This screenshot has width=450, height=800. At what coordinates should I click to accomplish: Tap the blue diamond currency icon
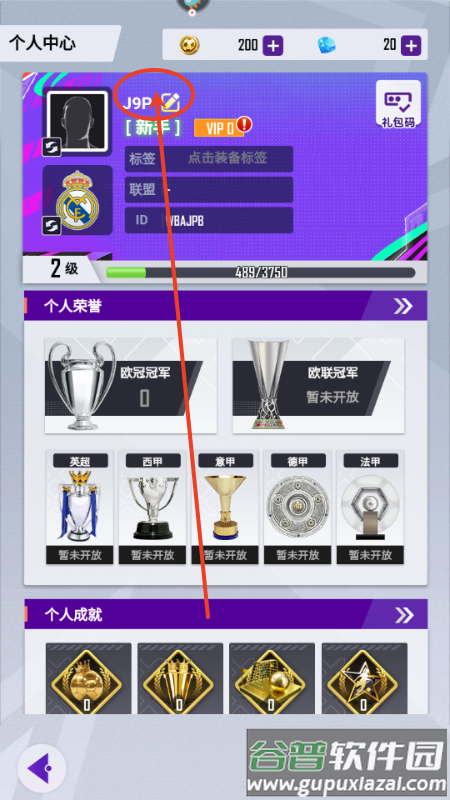click(x=327, y=46)
